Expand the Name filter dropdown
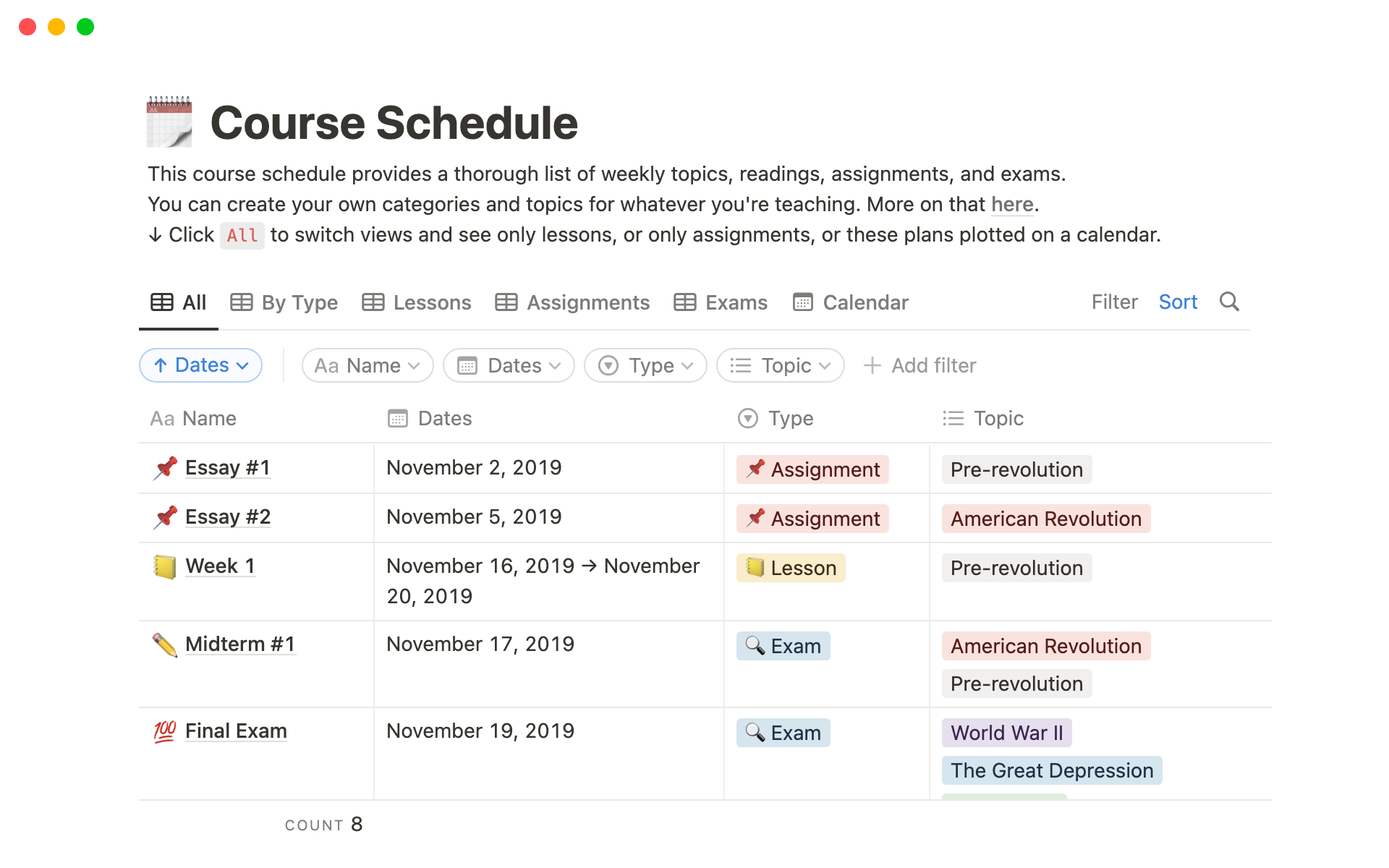The width and height of the screenshot is (1389, 868). (368, 365)
